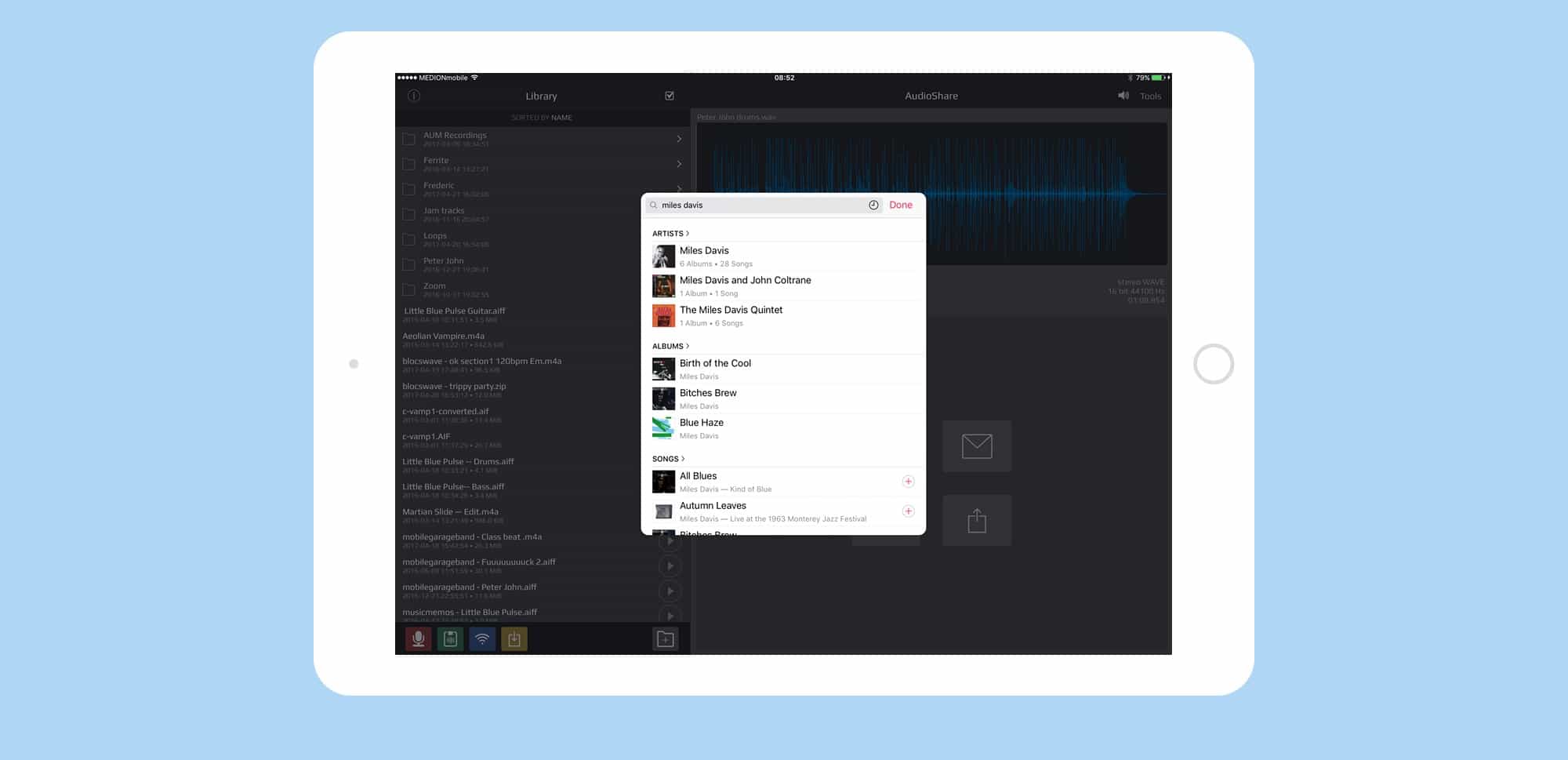Expand the ARTISTS section
Image resolution: width=1568 pixels, height=760 pixels.
pyautogui.click(x=670, y=234)
